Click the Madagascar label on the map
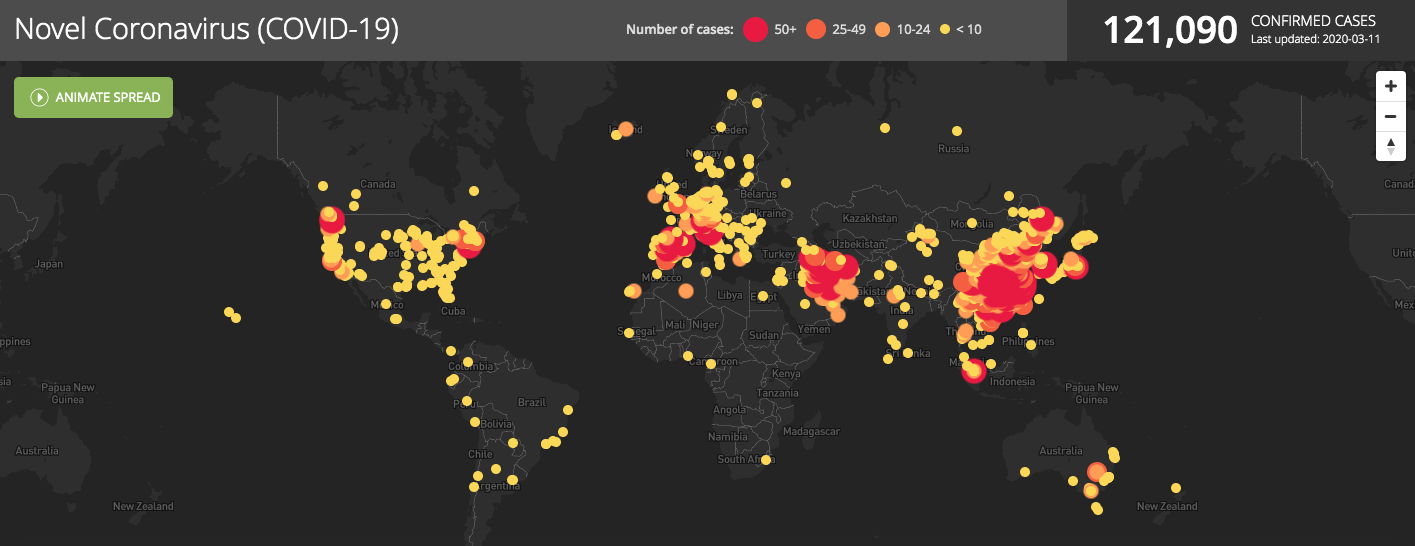 (x=812, y=431)
